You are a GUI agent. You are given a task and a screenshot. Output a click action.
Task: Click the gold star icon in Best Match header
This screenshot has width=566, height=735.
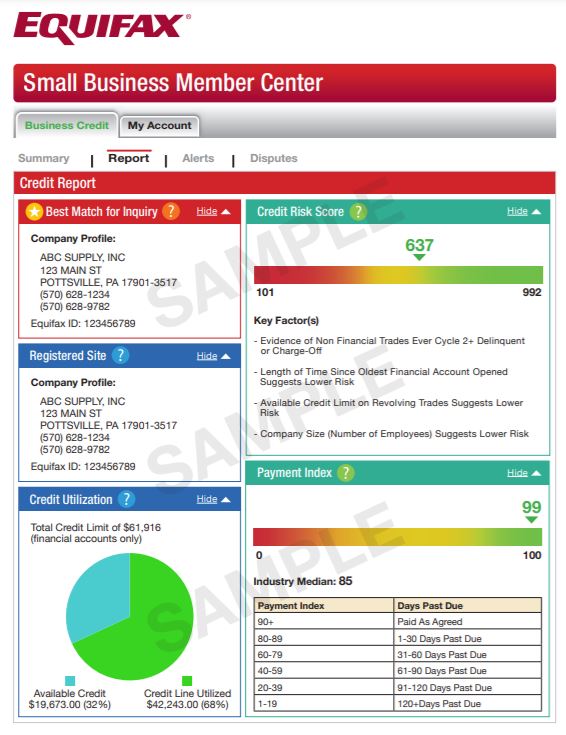coord(34,212)
